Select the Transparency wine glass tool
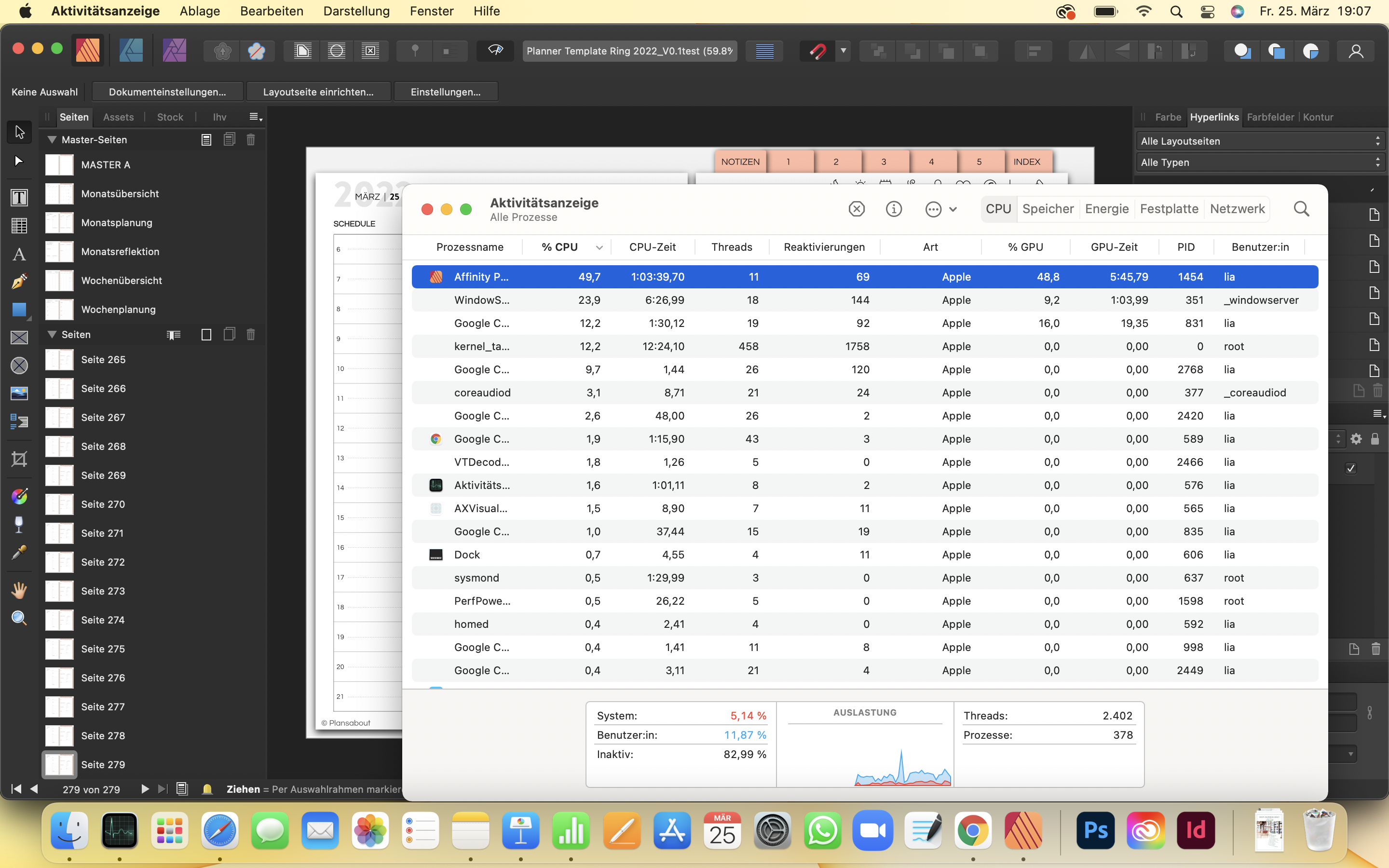 point(19,524)
